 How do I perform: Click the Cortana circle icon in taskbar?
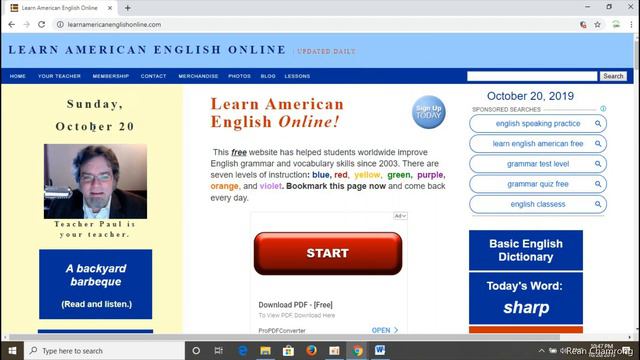(196, 351)
